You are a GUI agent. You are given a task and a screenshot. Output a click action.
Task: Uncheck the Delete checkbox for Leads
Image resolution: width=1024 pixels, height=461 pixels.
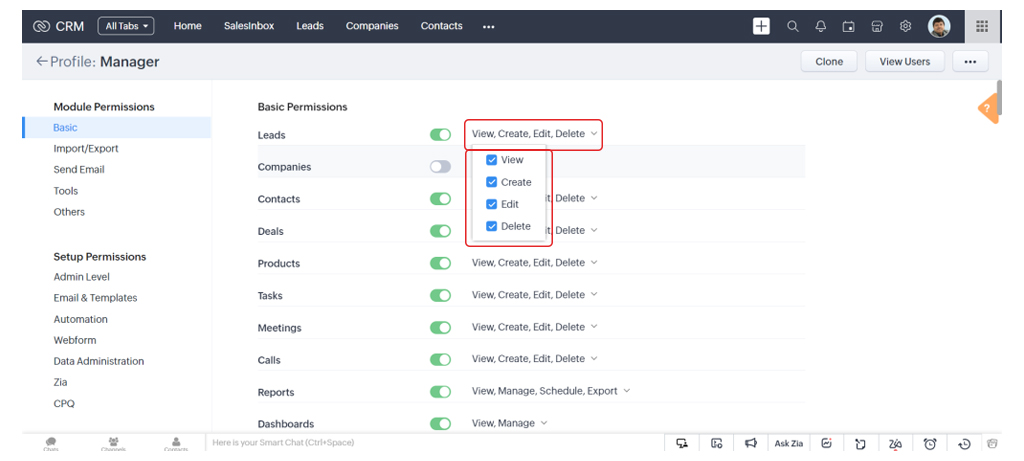coord(492,226)
